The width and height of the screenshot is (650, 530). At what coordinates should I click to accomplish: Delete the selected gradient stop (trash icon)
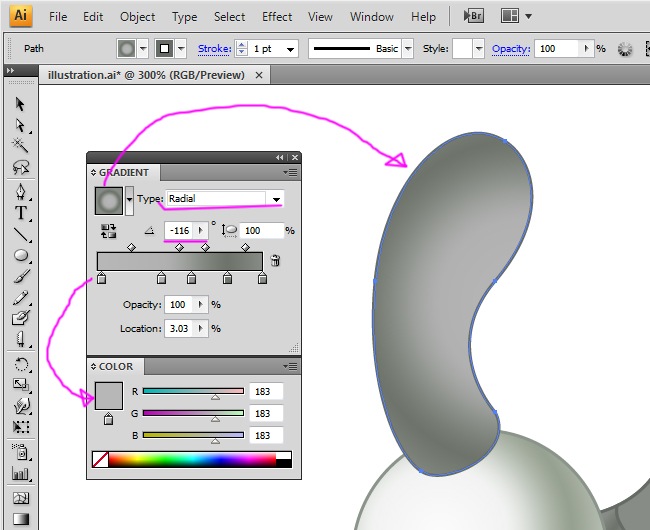(x=275, y=261)
